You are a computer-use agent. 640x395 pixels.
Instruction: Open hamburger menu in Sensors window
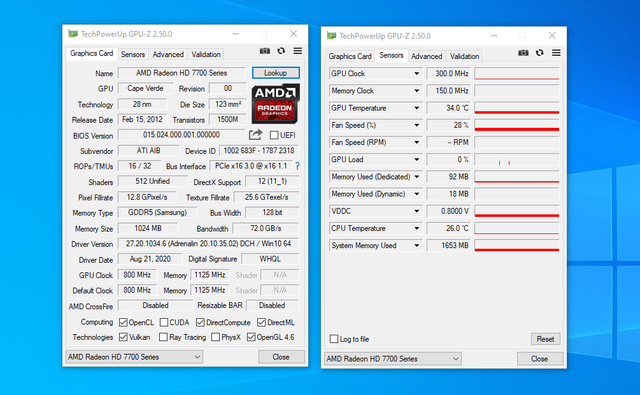(x=556, y=53)
